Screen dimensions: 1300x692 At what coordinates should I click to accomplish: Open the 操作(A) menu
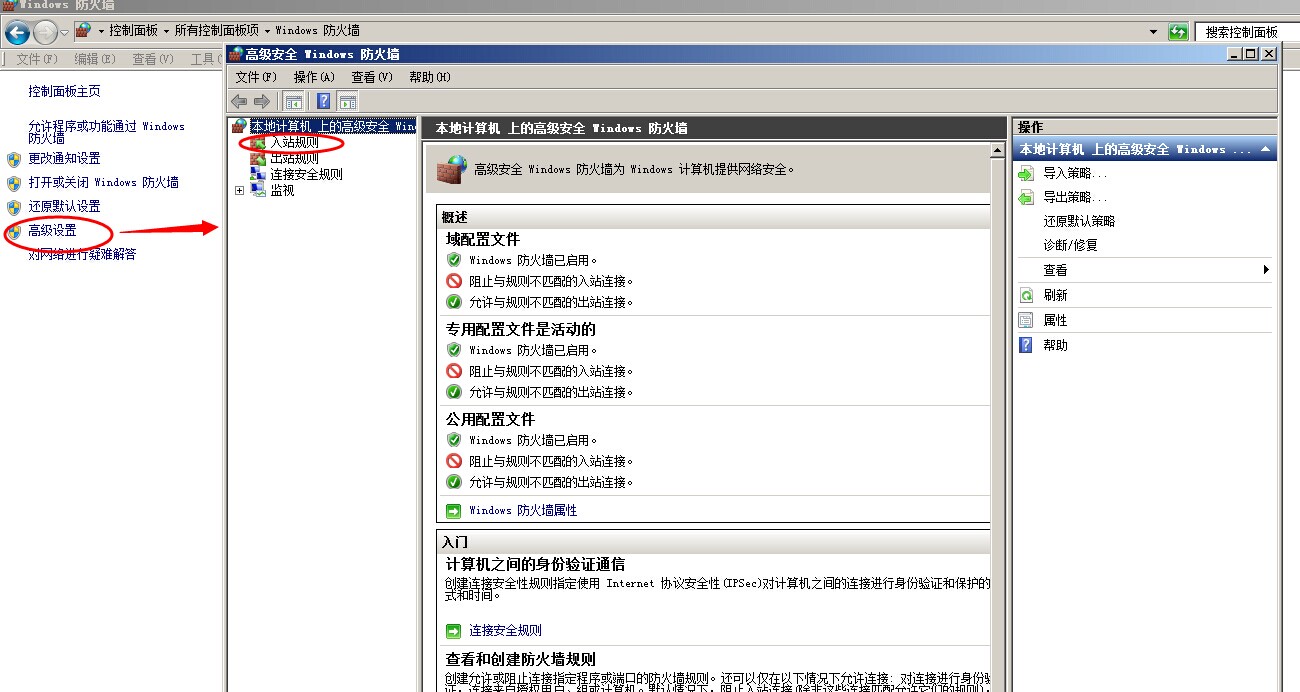click(314, 77)
